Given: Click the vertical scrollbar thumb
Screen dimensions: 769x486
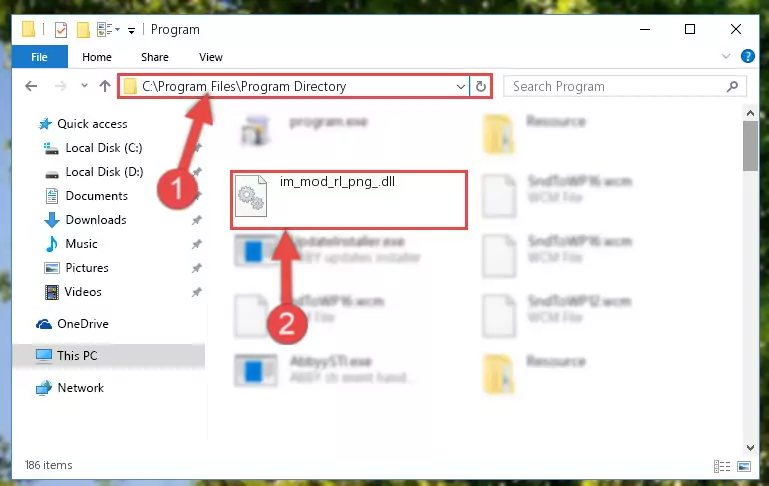Looking at the screenshot, I should (750, 146).
